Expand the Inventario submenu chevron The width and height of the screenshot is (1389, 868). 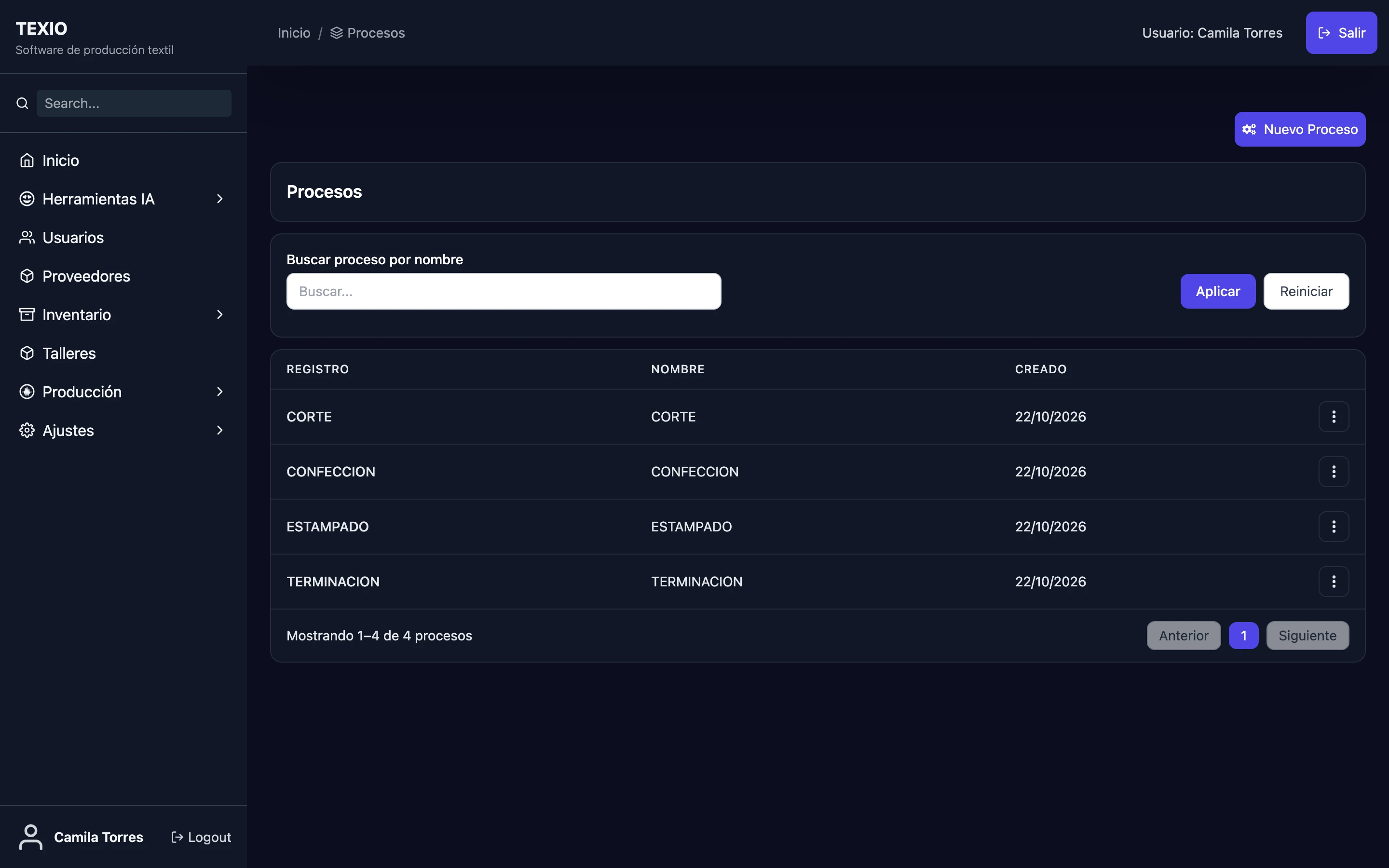[220, 314]
